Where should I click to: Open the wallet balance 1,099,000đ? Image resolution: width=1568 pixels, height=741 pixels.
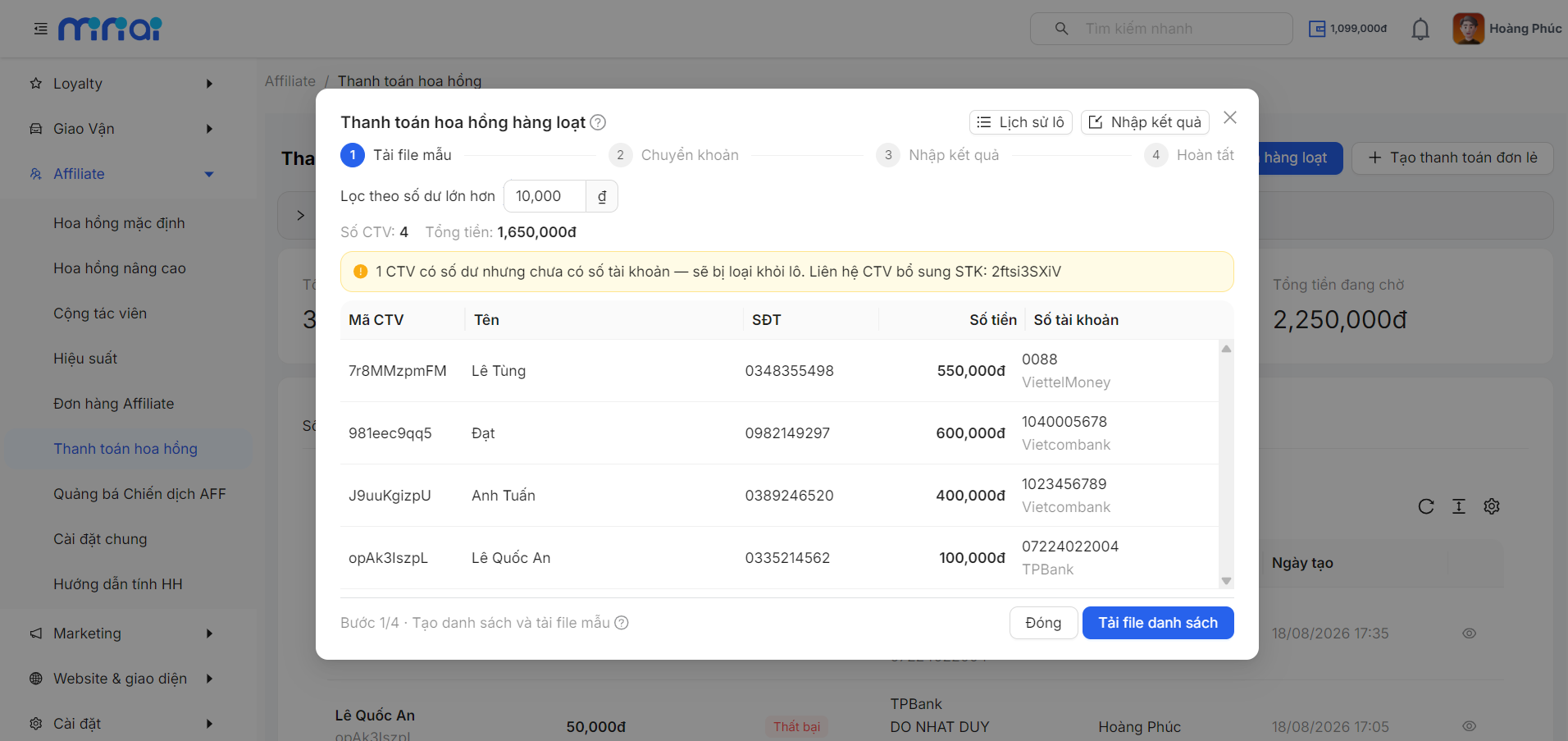[1347, 29]
